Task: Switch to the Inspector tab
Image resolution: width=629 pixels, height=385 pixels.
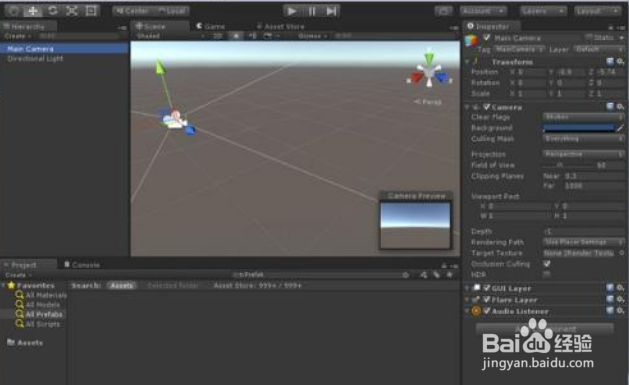Action: [493, 26]
